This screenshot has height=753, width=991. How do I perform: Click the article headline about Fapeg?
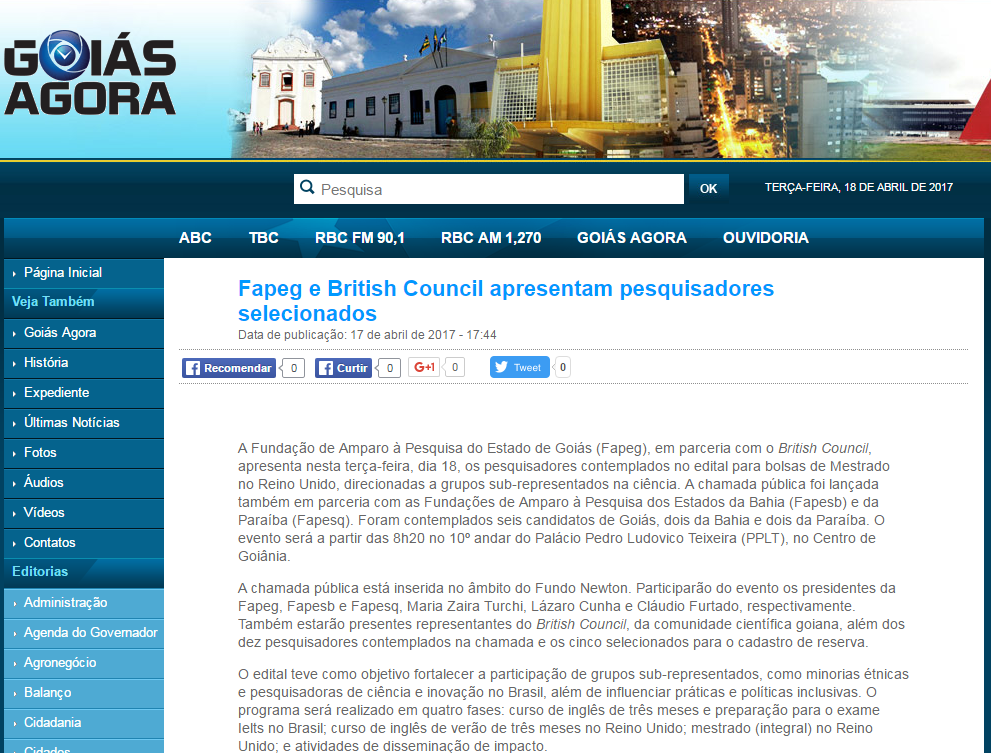click(506, 301)
